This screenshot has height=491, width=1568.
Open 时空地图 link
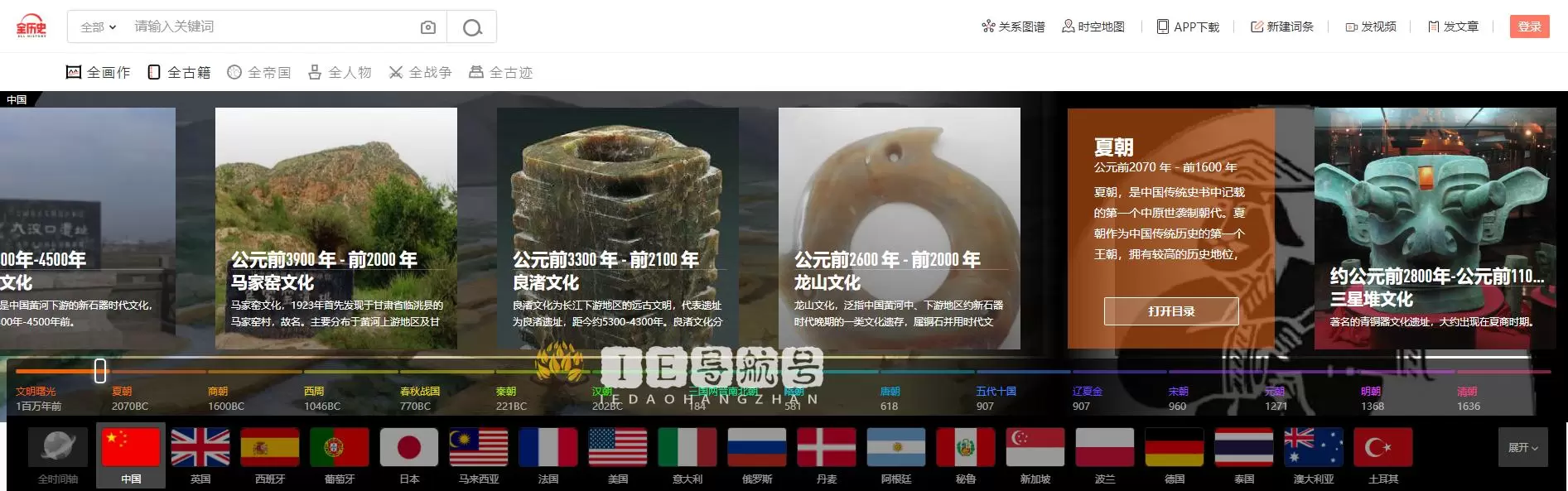coord(1093,26)
